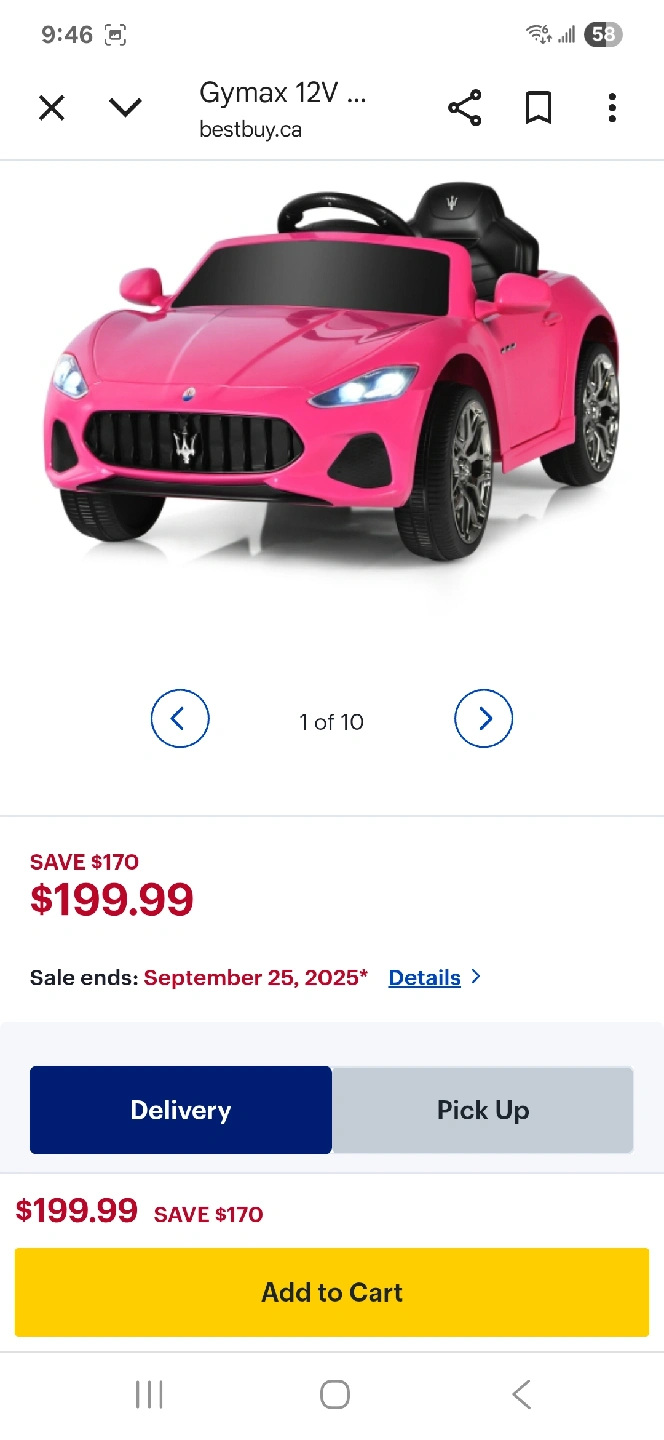Open the Details link for the sale
664x1440 pixels.
coord(424,978)
